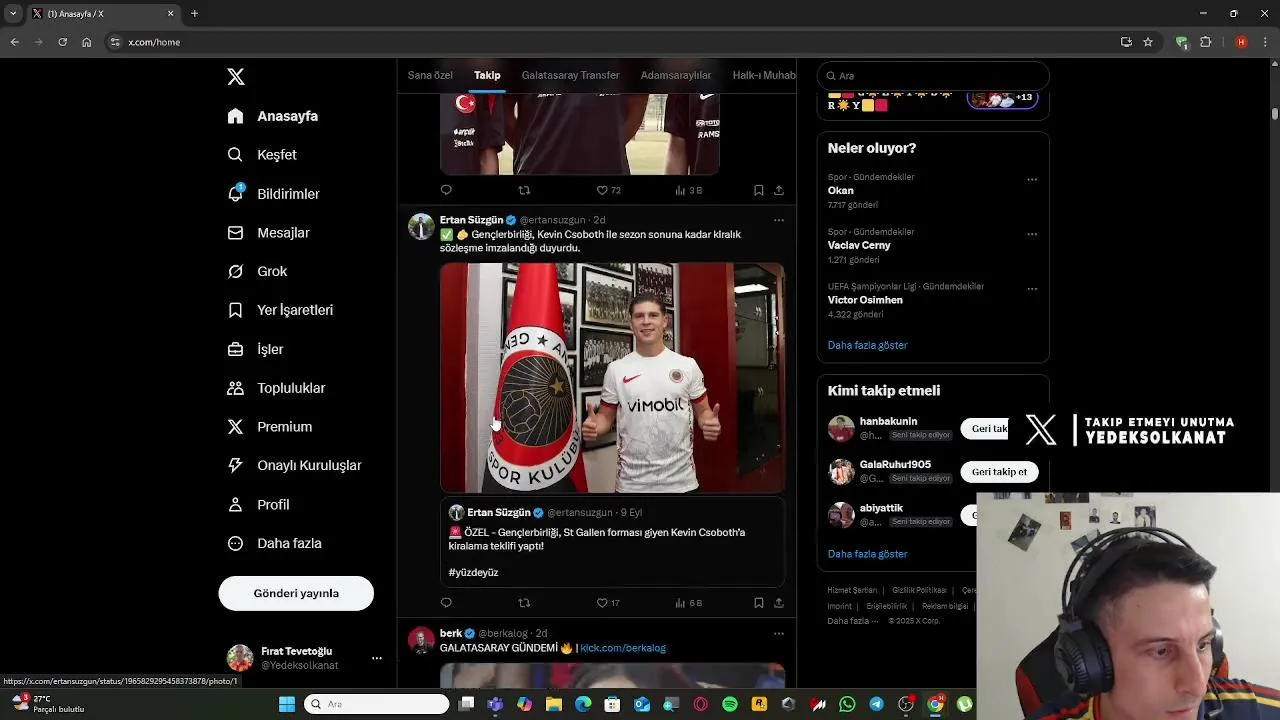Bookmark Ertan Süzgün's Gençlerbirliği post
1280x720 pixels.
coord(758,603)
